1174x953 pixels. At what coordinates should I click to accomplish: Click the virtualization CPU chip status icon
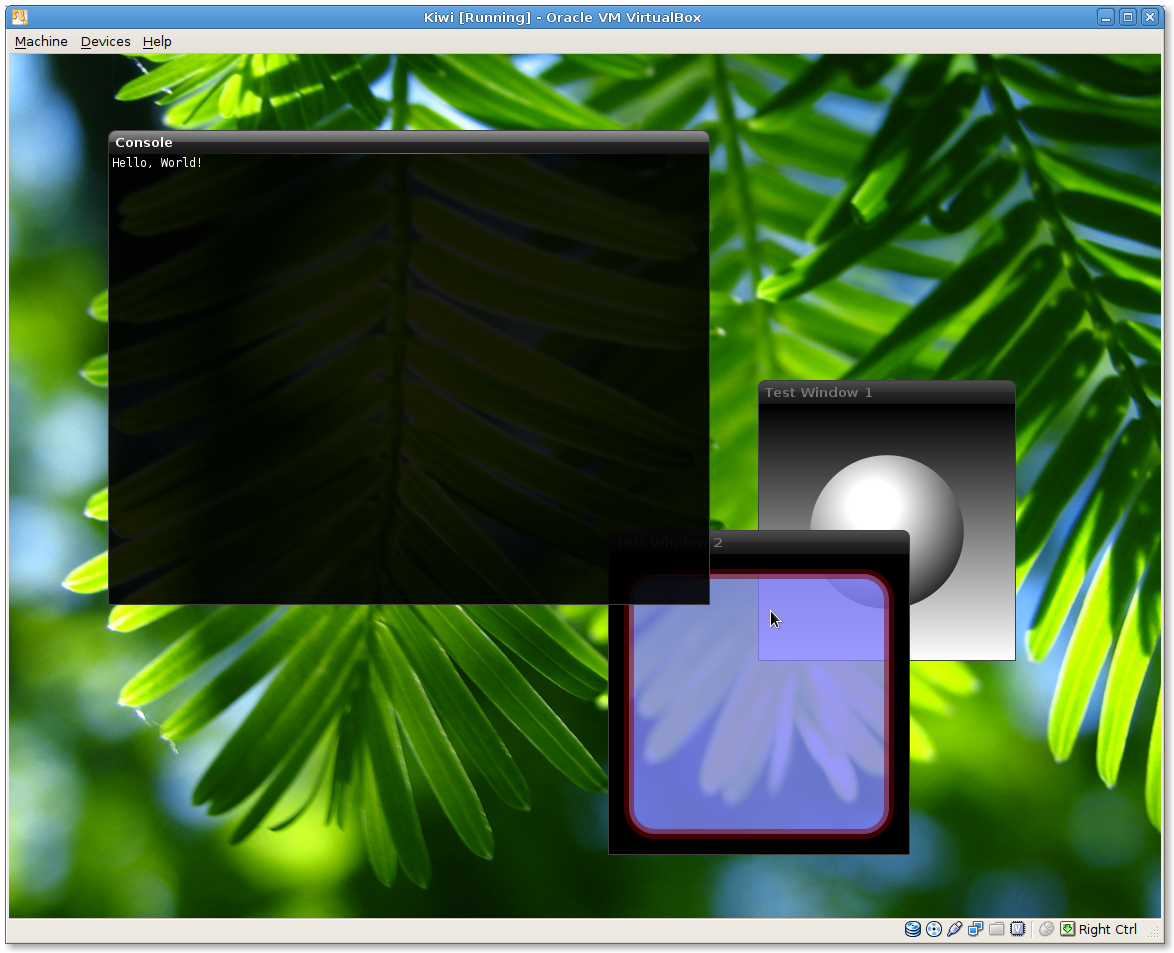pyautogui.click(x=1018, y=929)
